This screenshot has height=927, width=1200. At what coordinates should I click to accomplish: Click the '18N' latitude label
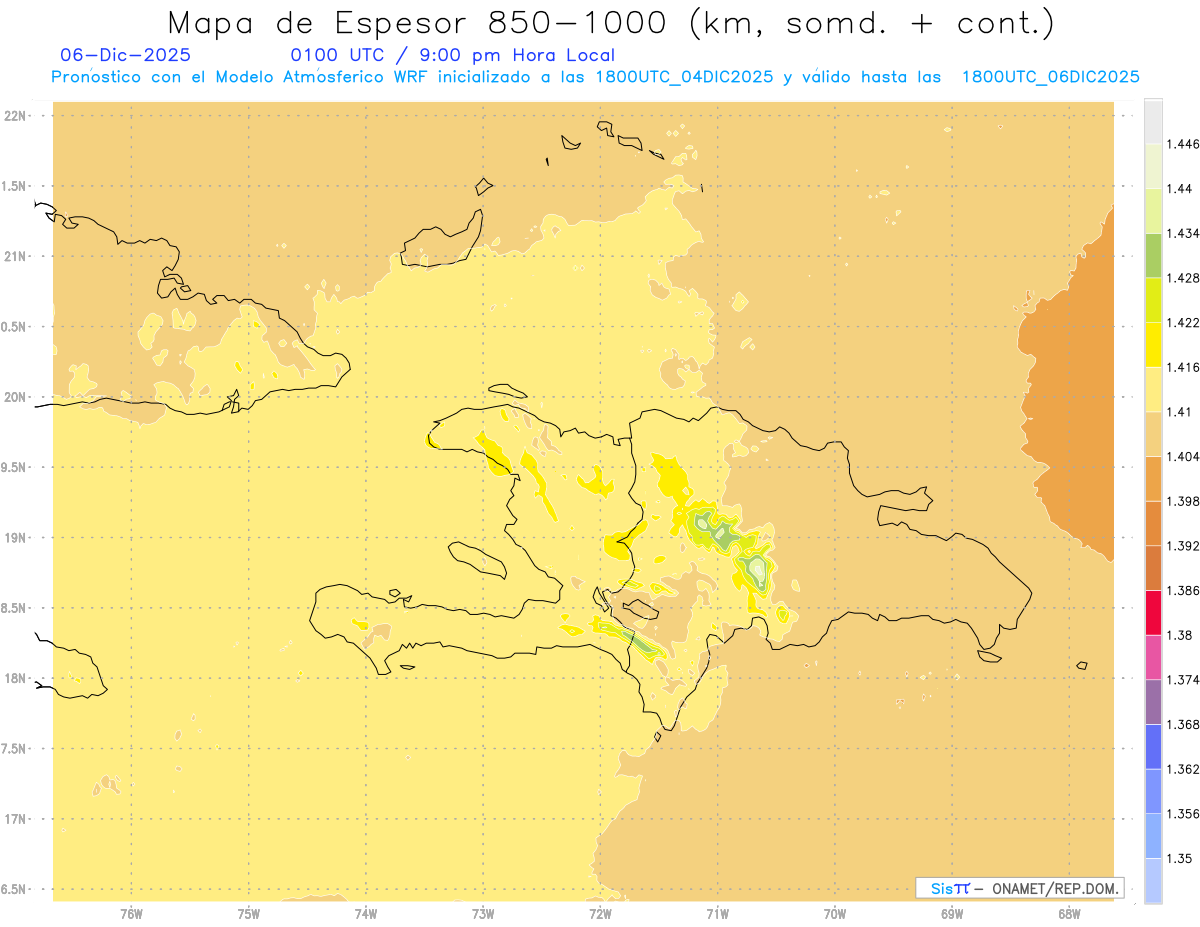[14, 678]
